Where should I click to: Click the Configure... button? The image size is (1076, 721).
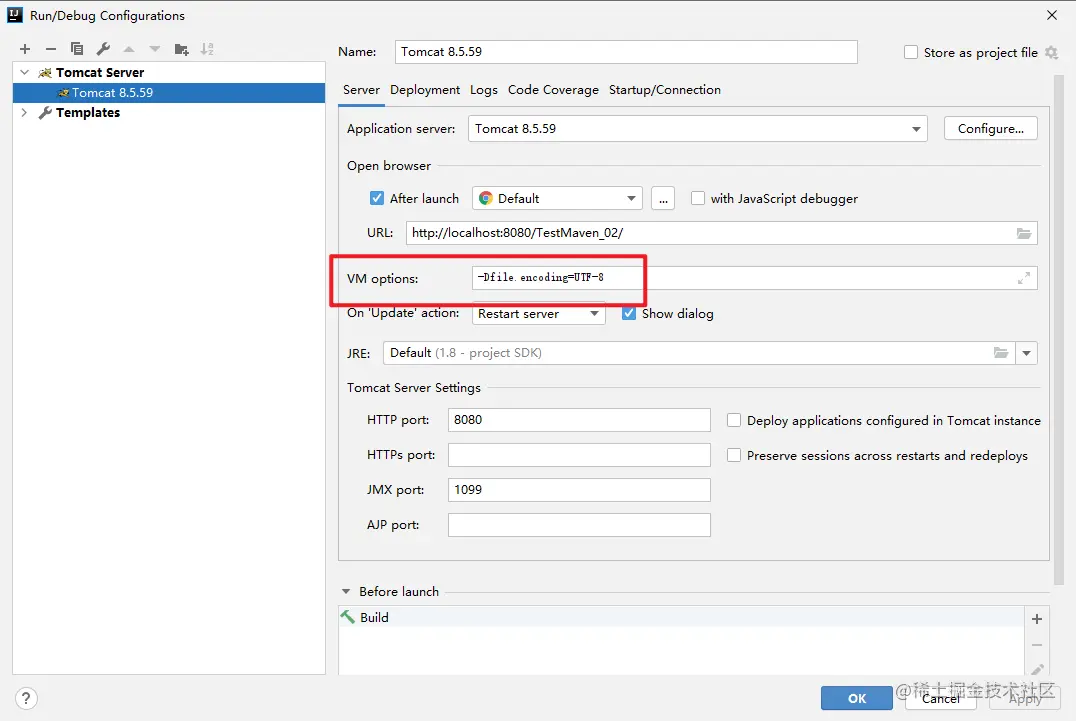click(x=990, y=129)
